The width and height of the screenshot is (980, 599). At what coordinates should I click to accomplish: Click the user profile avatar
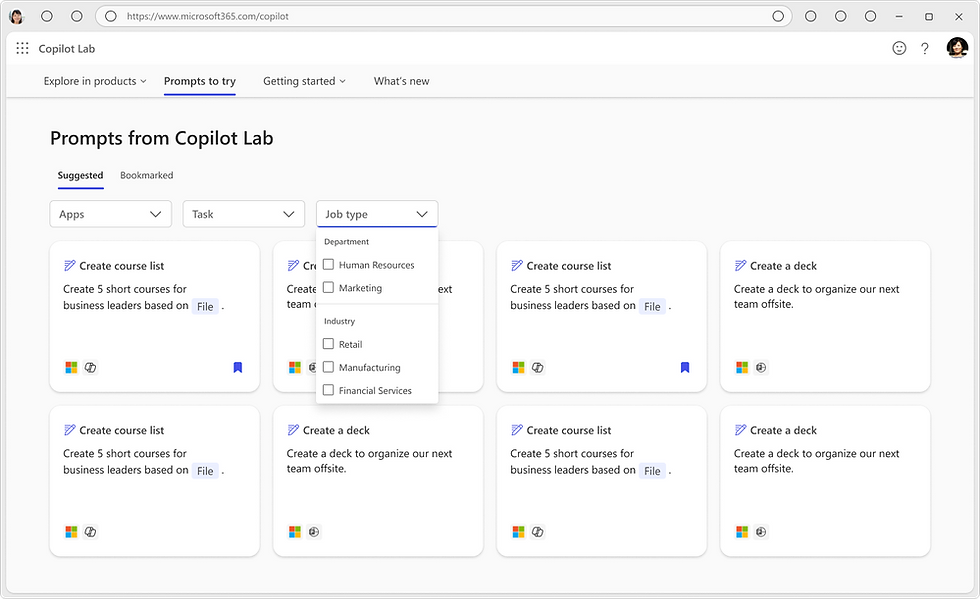(x=957, y=48)
